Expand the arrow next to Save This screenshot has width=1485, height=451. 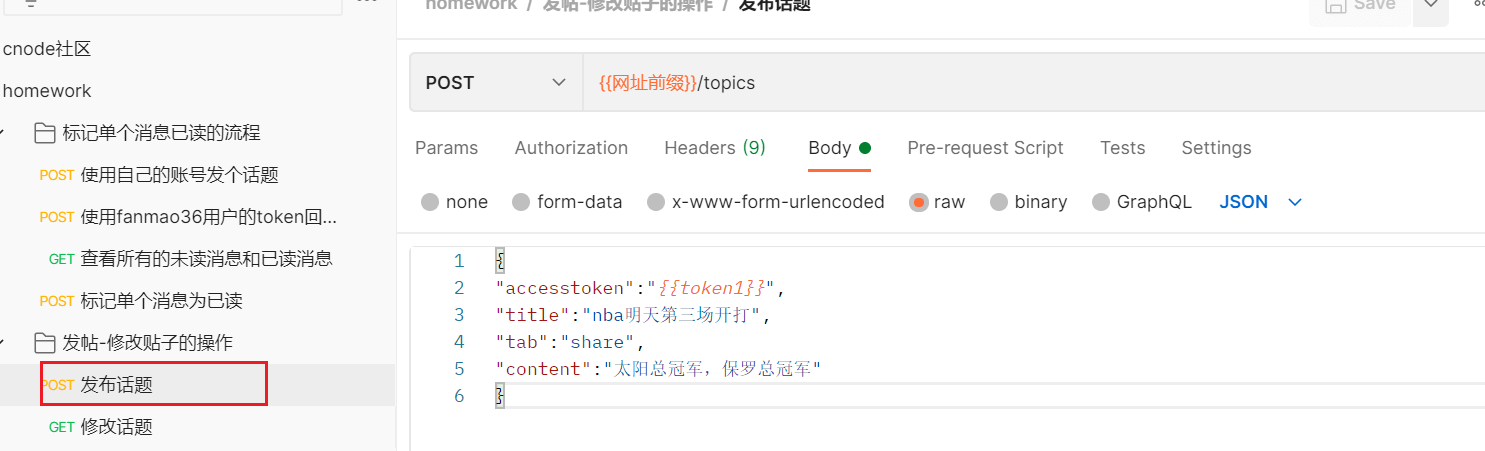point(1430,8)
